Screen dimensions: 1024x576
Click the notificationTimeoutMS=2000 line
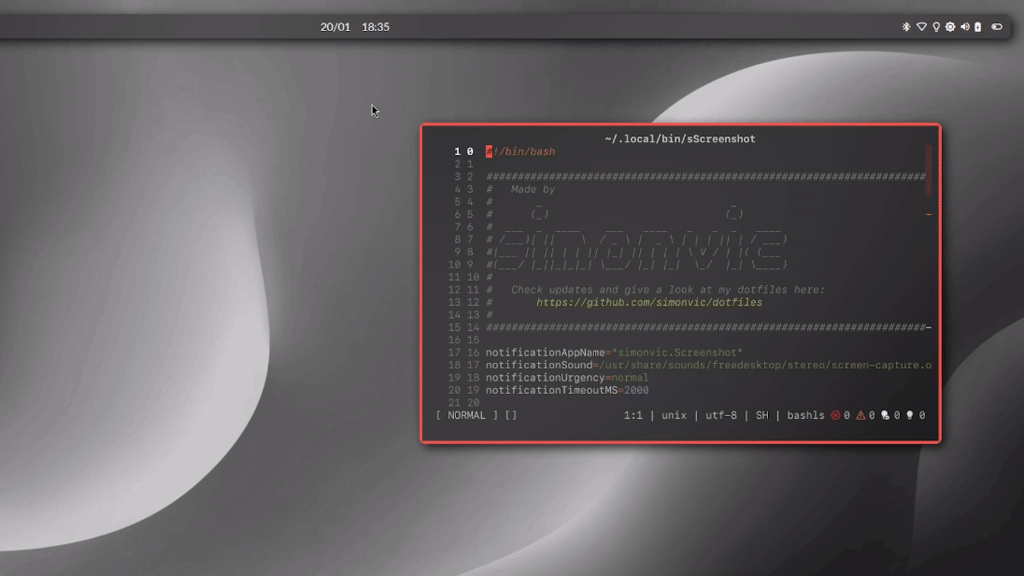pyautogui.click(x=567, y=391)
